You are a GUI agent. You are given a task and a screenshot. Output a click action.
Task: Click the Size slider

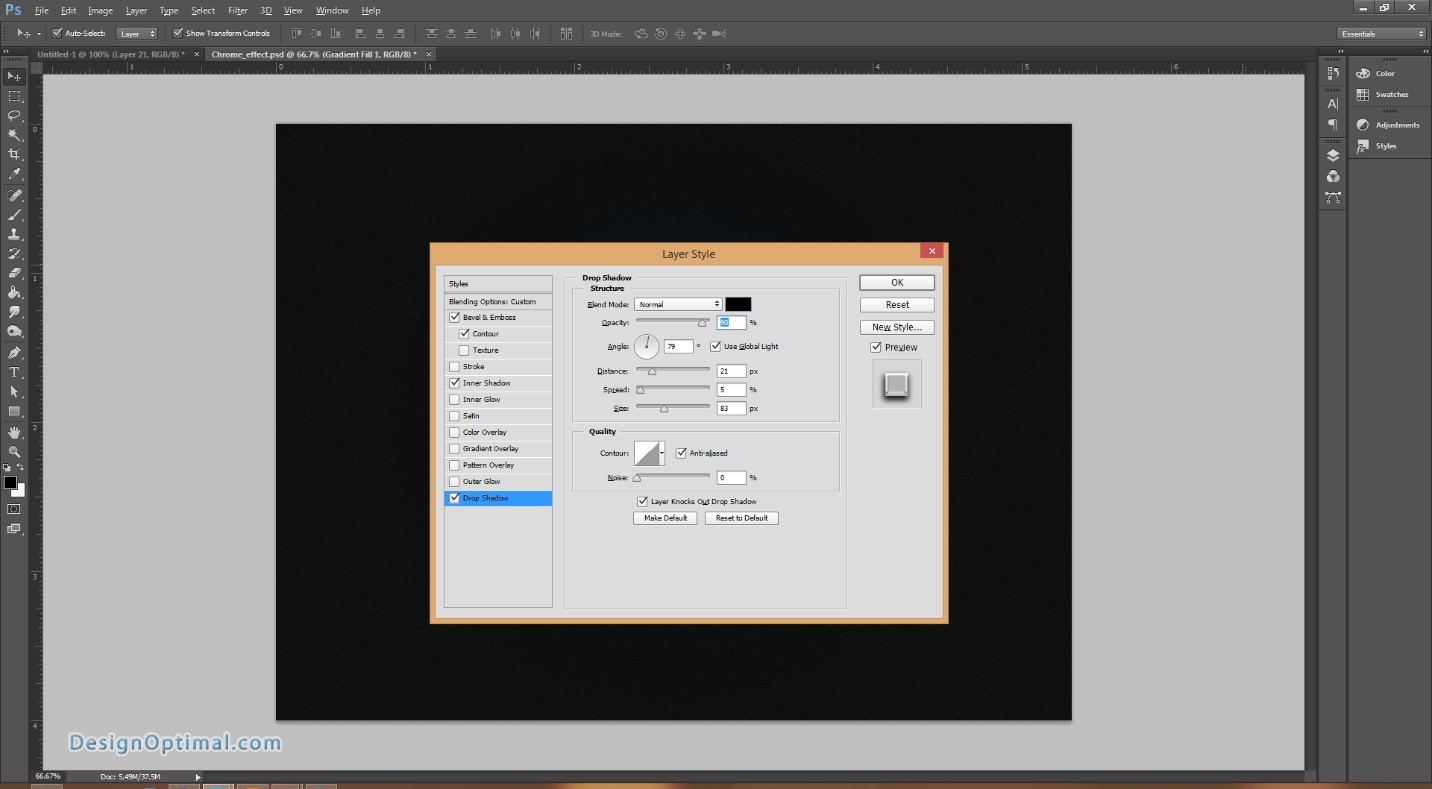(x=673, y=408)
